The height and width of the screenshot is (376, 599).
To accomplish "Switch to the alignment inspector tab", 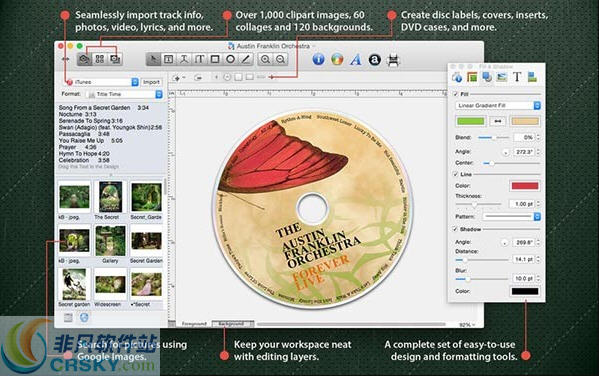I will 532,77.
